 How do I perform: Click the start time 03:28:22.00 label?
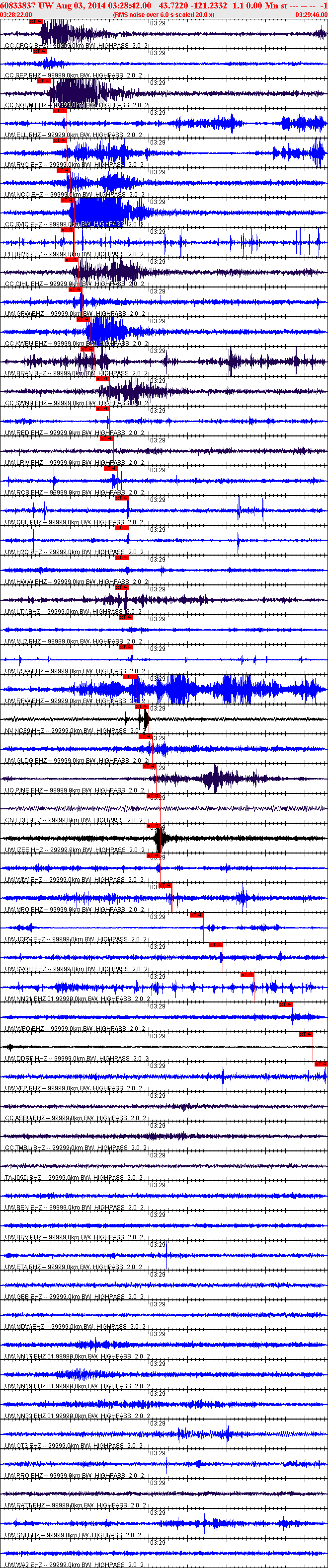[x=16, y=14]
